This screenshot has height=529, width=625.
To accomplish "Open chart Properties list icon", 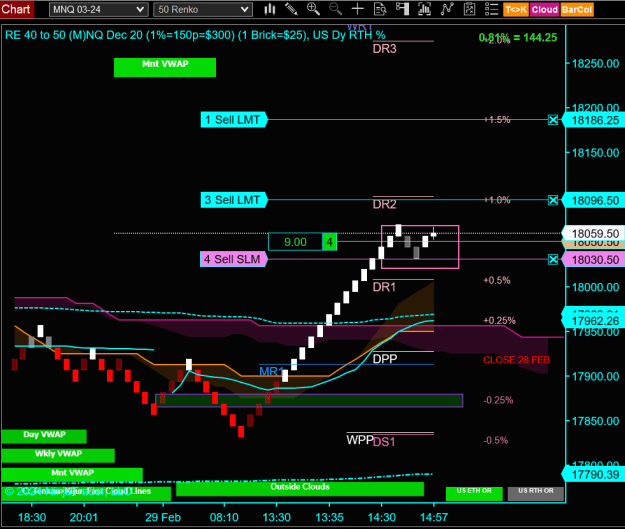I will [x=491, y=9].
